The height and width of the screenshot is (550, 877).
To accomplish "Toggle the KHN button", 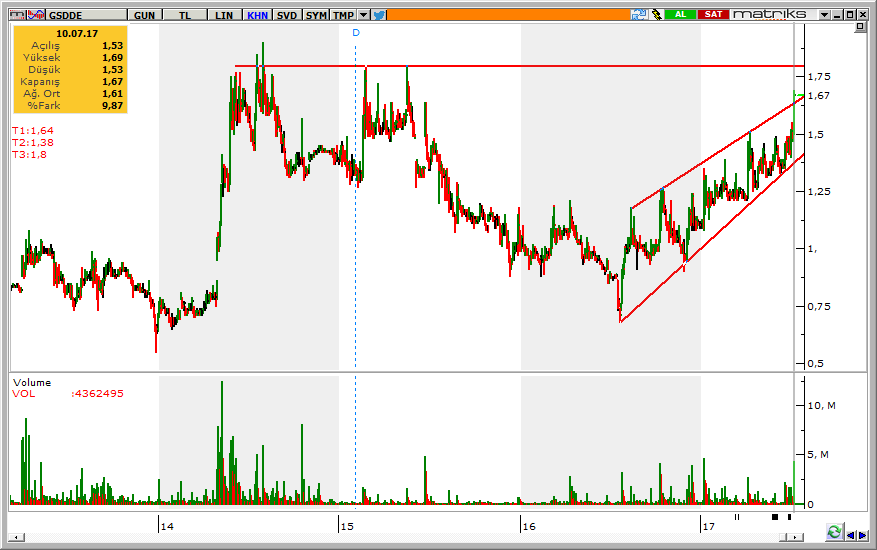I will [257, 15].
